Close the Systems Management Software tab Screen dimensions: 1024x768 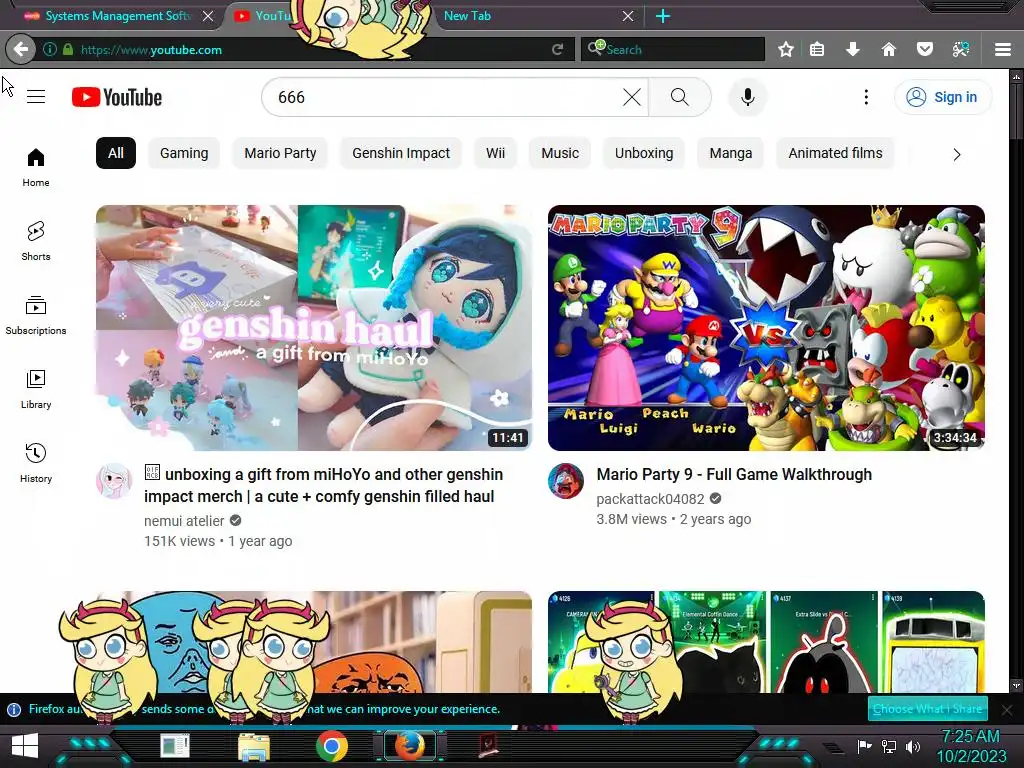[208, 16]
